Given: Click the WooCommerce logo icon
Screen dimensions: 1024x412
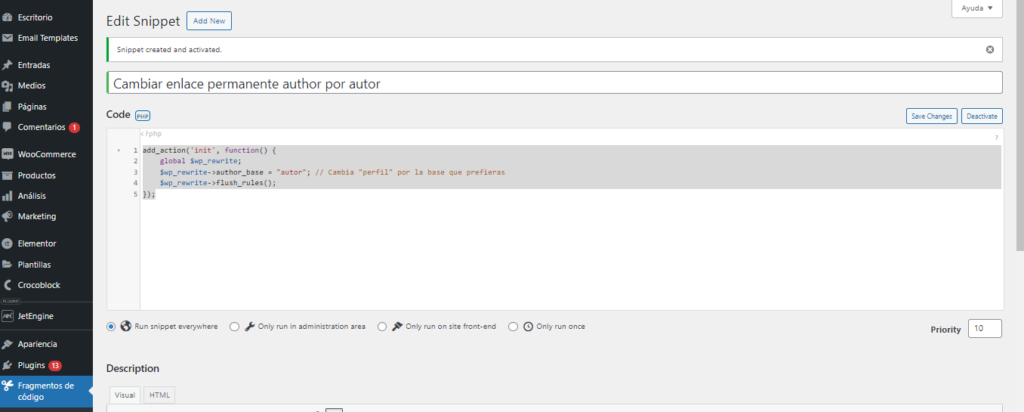Looking at the screenshot, I should click(7, 155).
